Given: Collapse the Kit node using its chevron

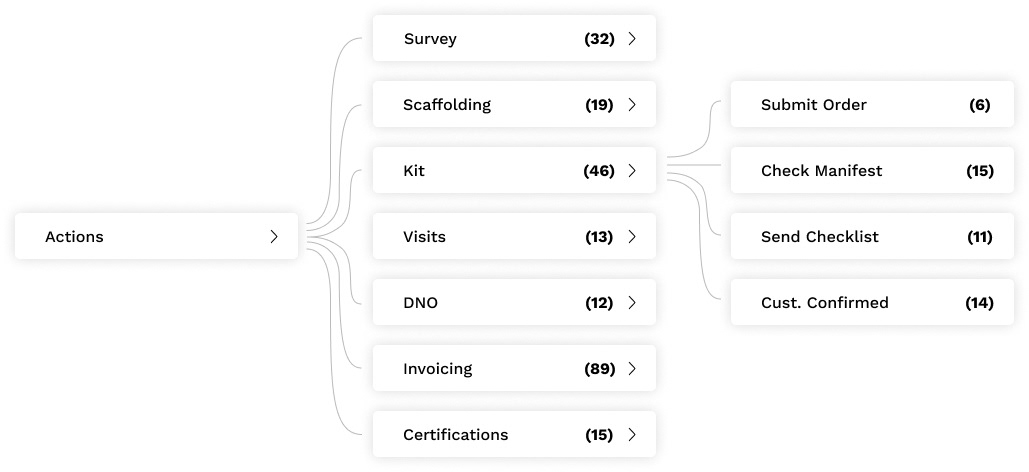Looking at the screenshot, I should (632, 171).
